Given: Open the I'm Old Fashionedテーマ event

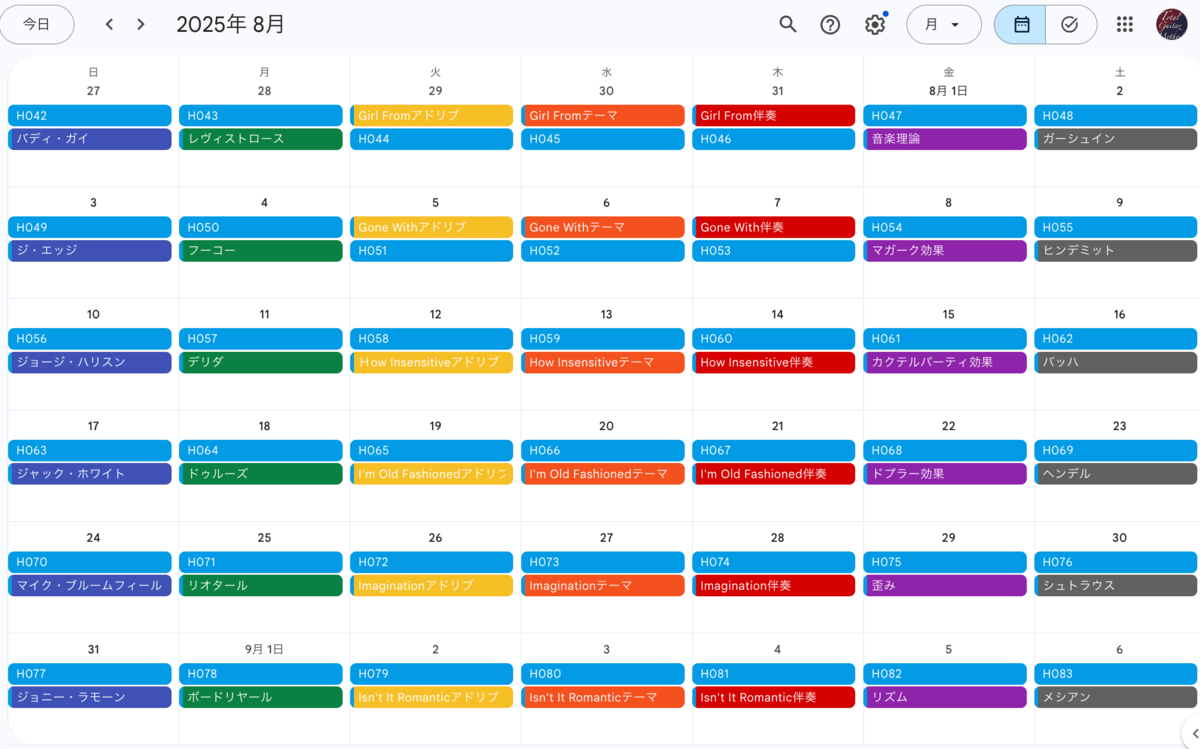Looking at the screenshot, I should pos(603,474).
